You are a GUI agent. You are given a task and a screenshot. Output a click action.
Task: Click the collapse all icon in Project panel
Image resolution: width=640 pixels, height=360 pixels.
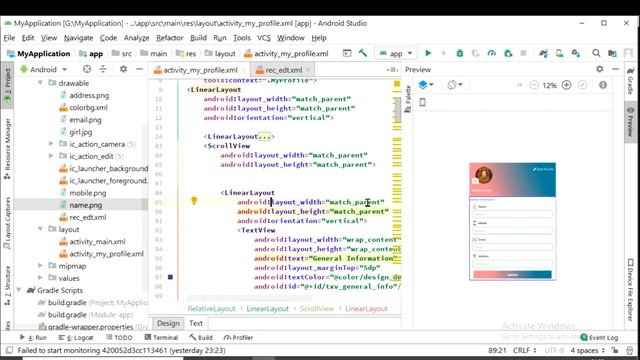click(x=103, y=69)
